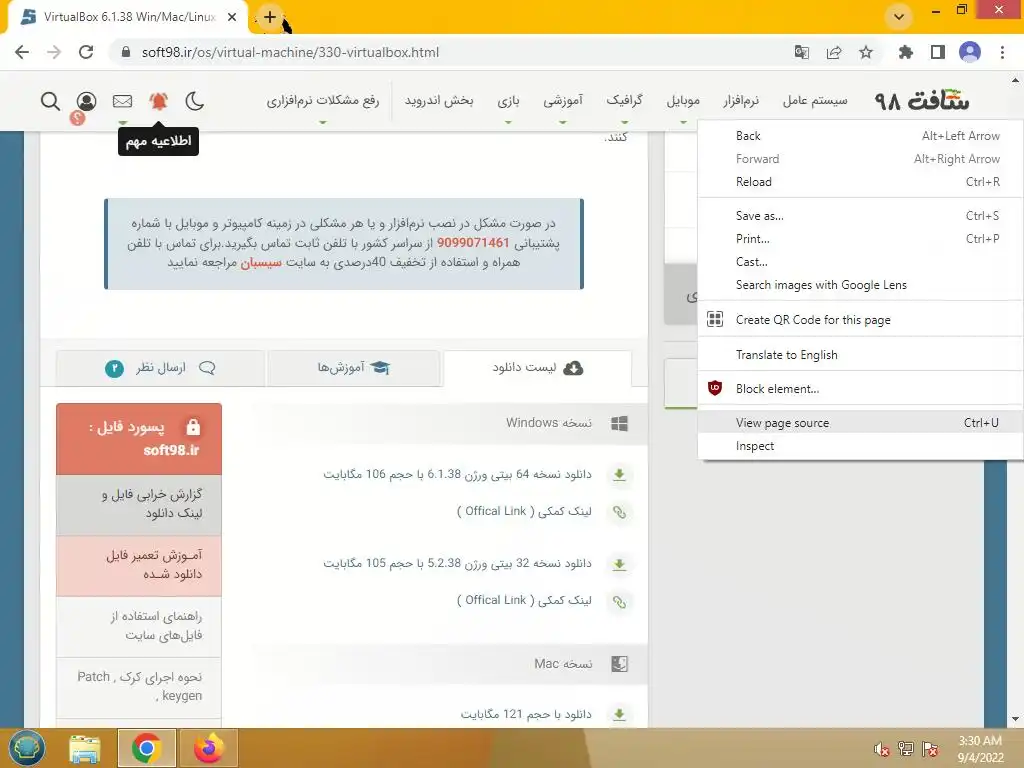Choose Create QR Code for this page
Viewport: 1024px width, 768px height.
[860, 319]
